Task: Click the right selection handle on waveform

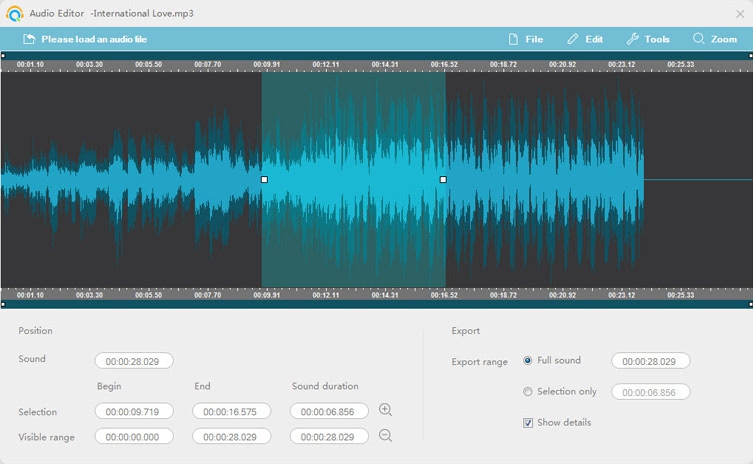Action: pyautogui.click(x=443, y=180)
